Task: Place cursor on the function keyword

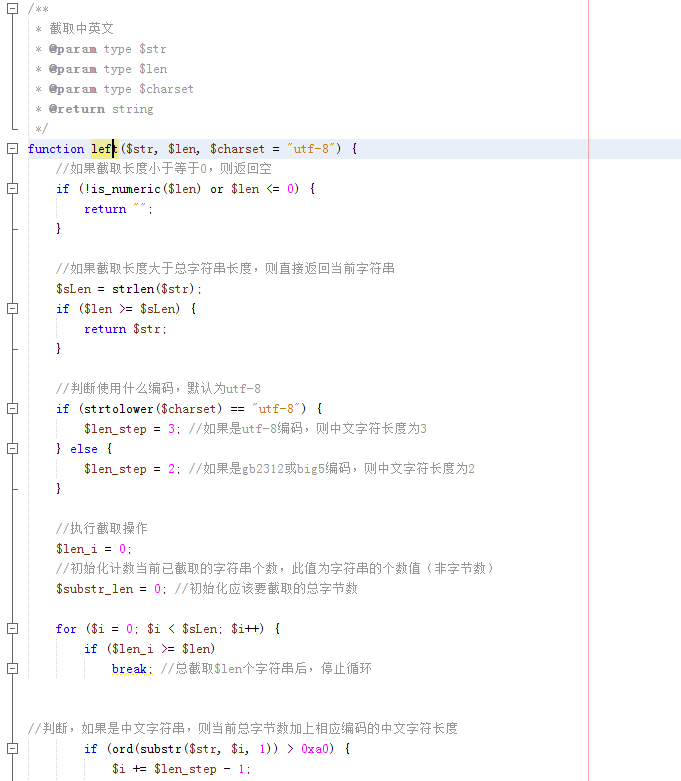Action: click(56, 149)
